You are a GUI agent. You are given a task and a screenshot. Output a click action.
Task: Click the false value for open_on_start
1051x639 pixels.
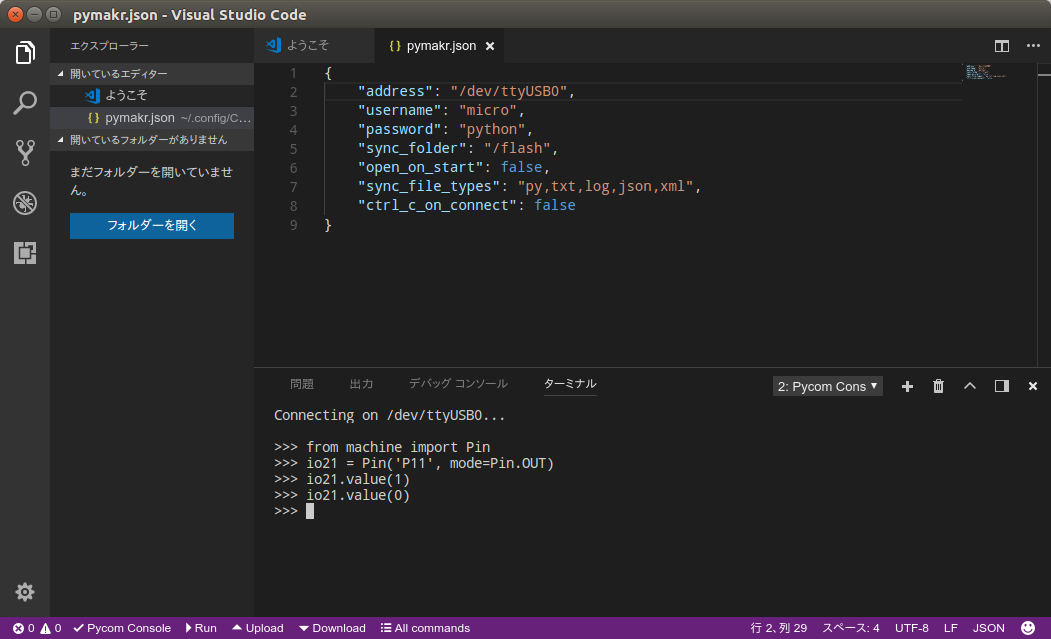[x=521, y=167]
